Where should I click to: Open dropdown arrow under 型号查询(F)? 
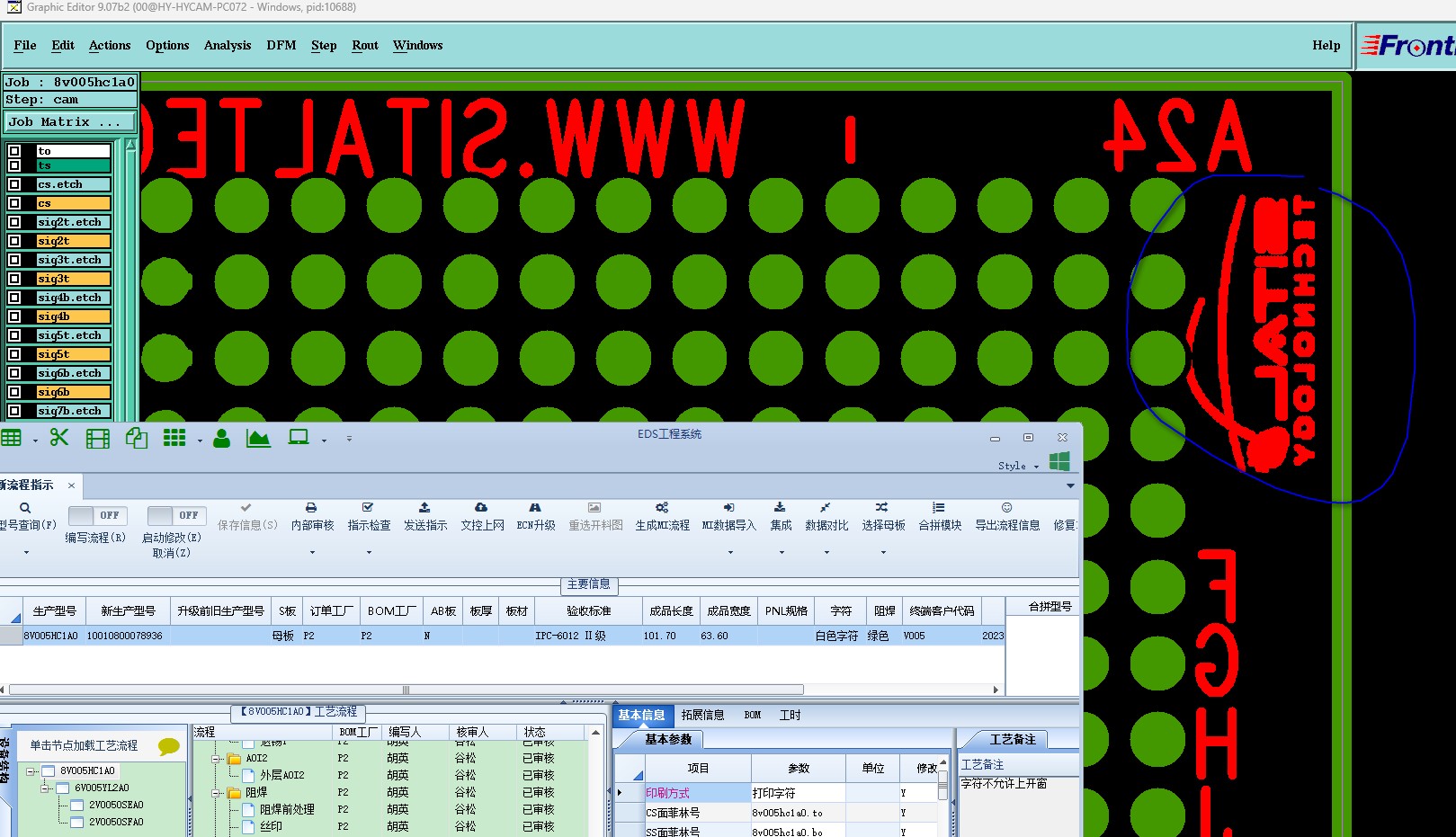pyautogui.click(x=26, y=552)
